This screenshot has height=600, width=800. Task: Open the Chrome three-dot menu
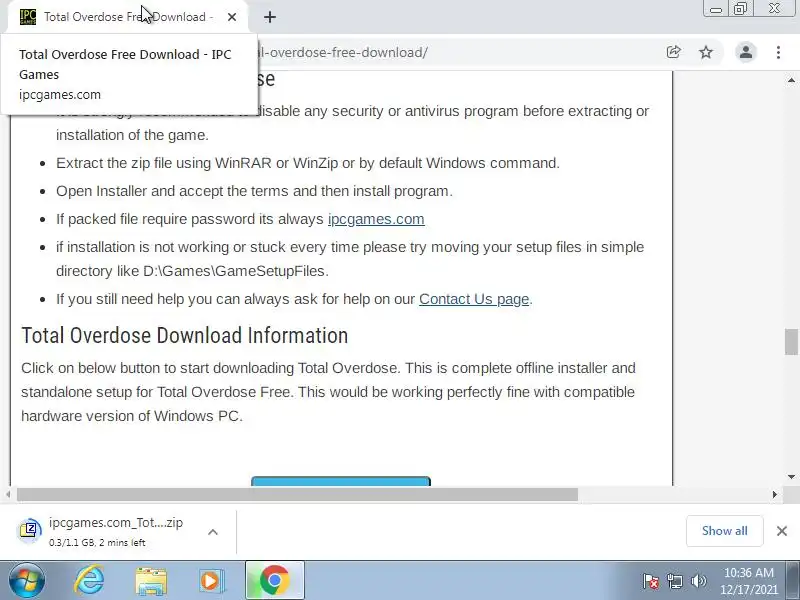click(x=778, y=52)
